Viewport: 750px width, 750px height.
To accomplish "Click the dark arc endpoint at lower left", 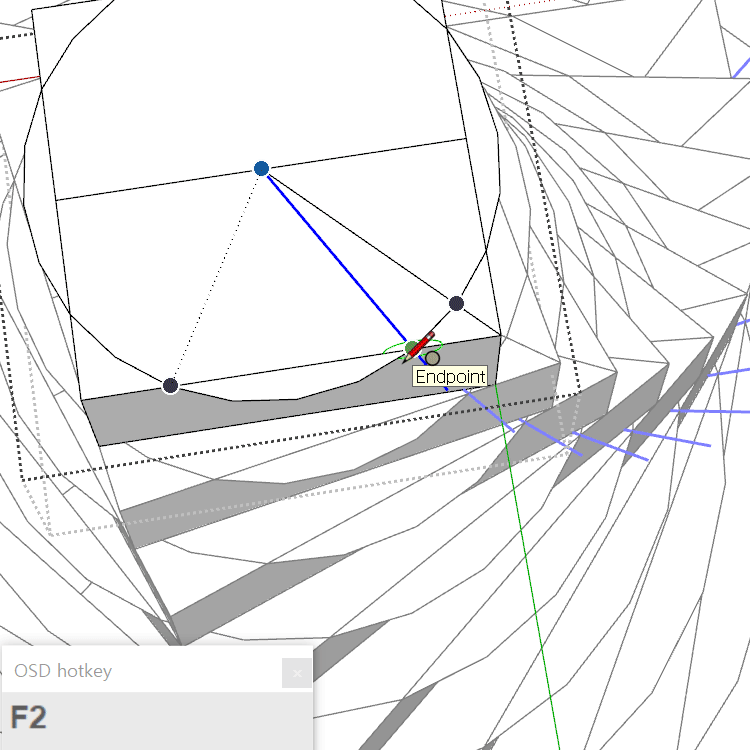I will click(170, 386).
